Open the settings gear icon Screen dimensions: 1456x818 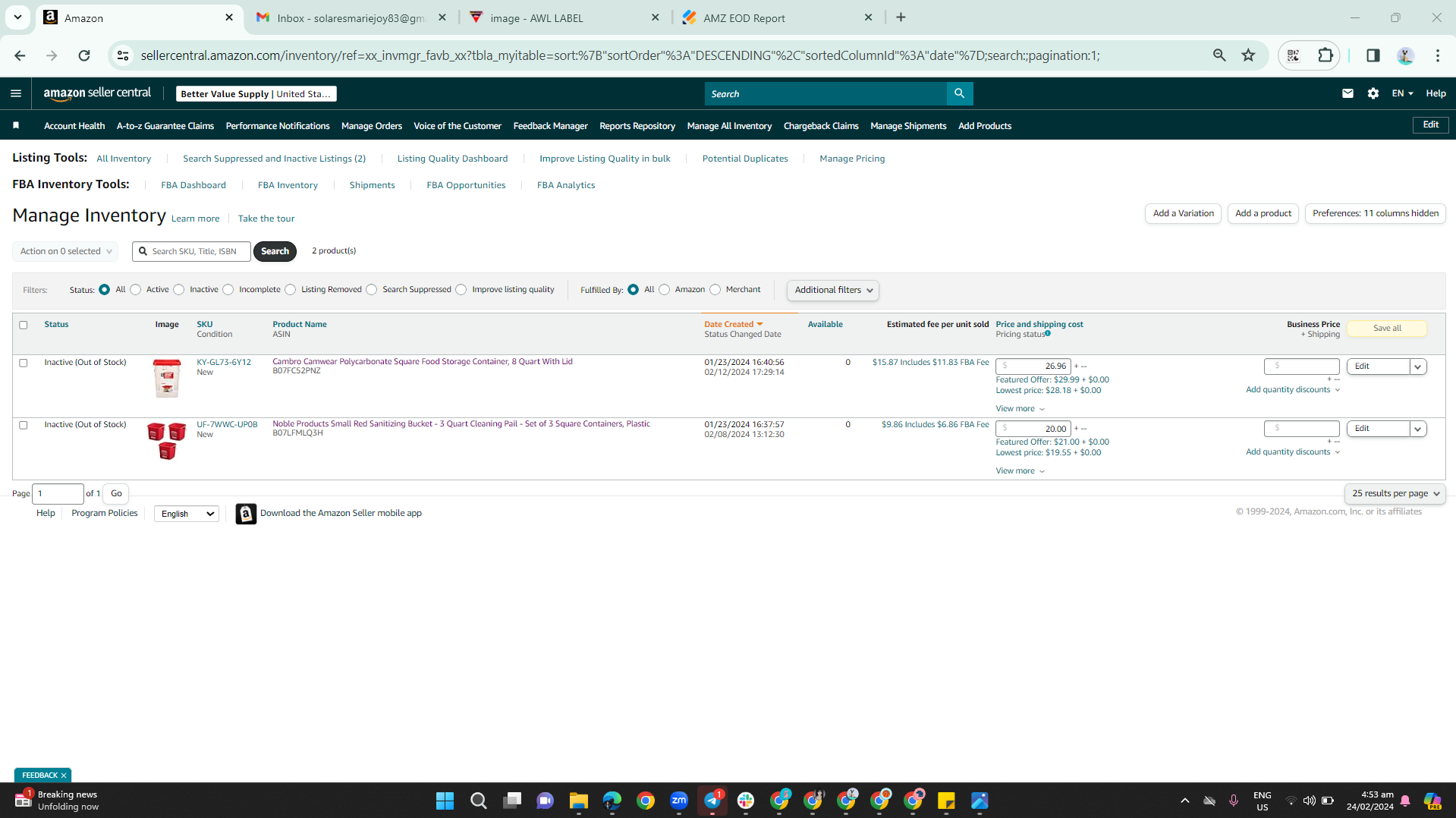tap(1373, 93)
